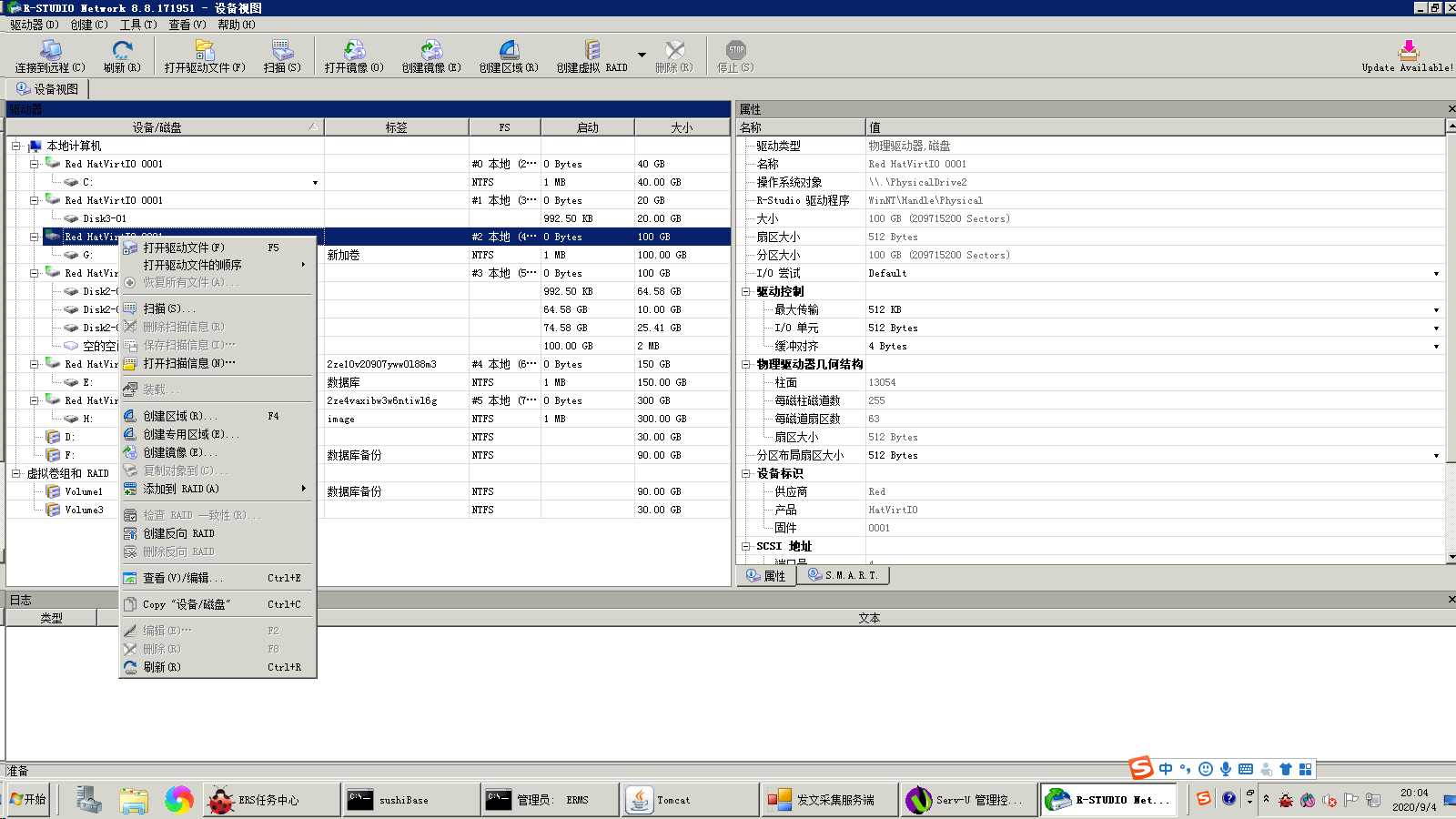Click the Update Available icon
This screenshot has height=819, width=1456.
[x=1408, y=56]
